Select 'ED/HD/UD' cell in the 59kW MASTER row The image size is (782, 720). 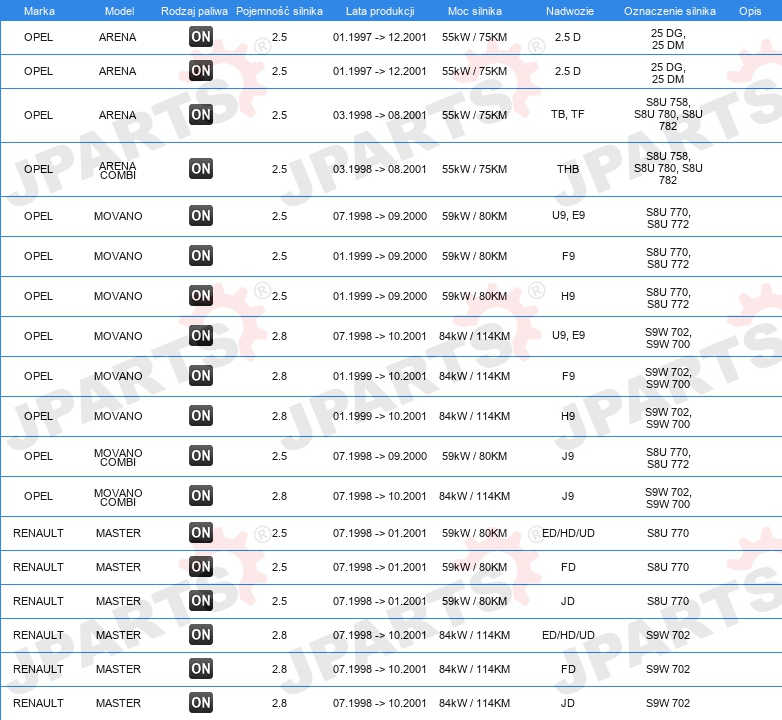569,533
